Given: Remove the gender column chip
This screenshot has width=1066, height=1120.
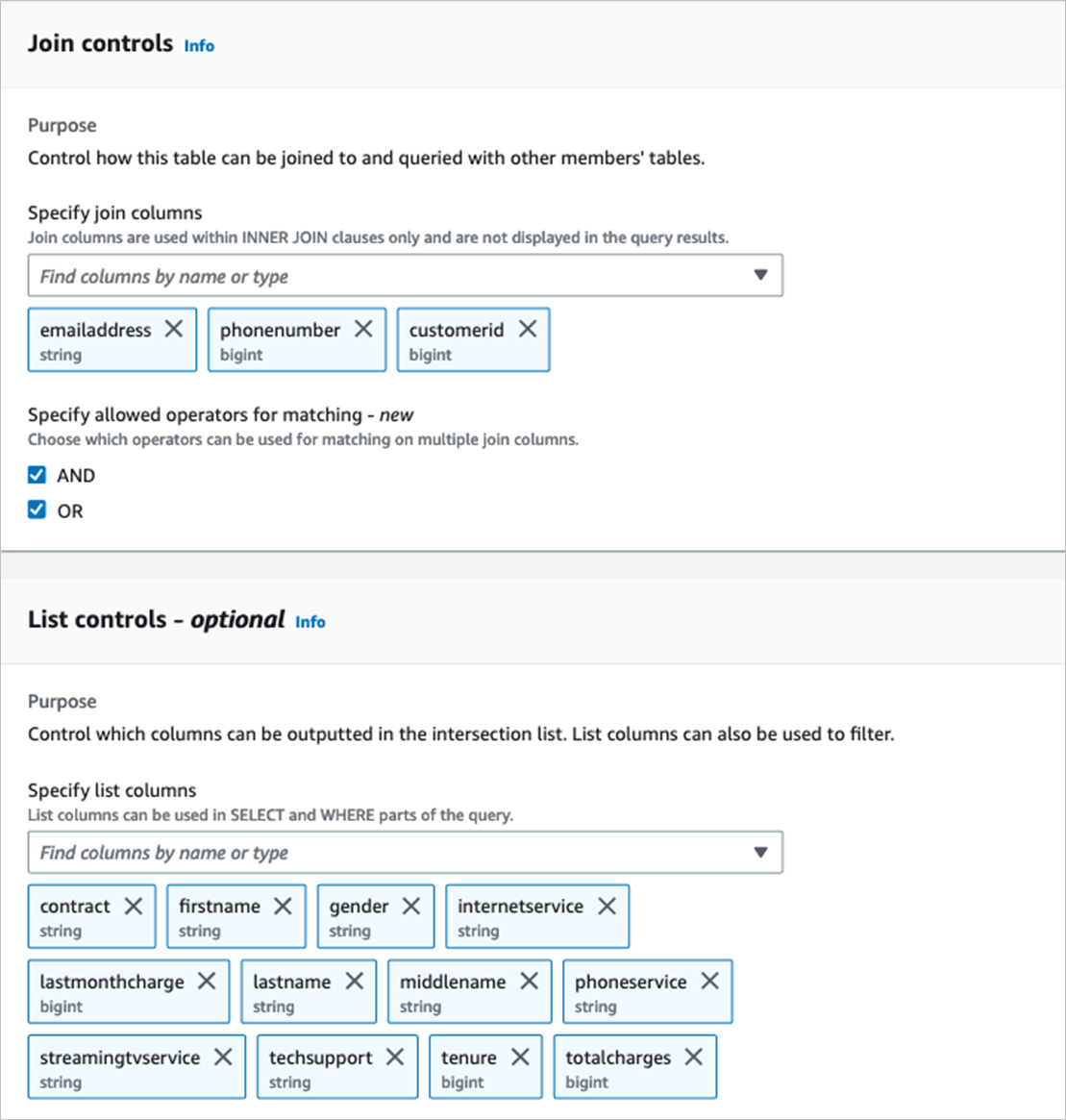Looking at the screenshot, I should pos(411,906).
